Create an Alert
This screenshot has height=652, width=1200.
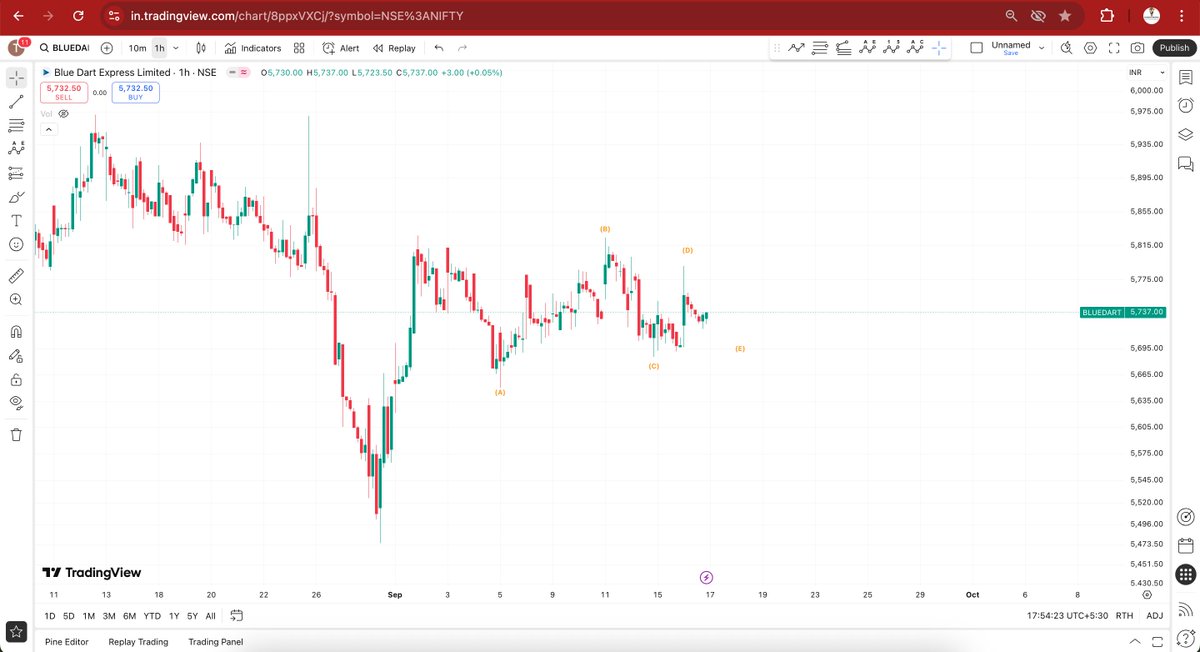pos(341,48)
